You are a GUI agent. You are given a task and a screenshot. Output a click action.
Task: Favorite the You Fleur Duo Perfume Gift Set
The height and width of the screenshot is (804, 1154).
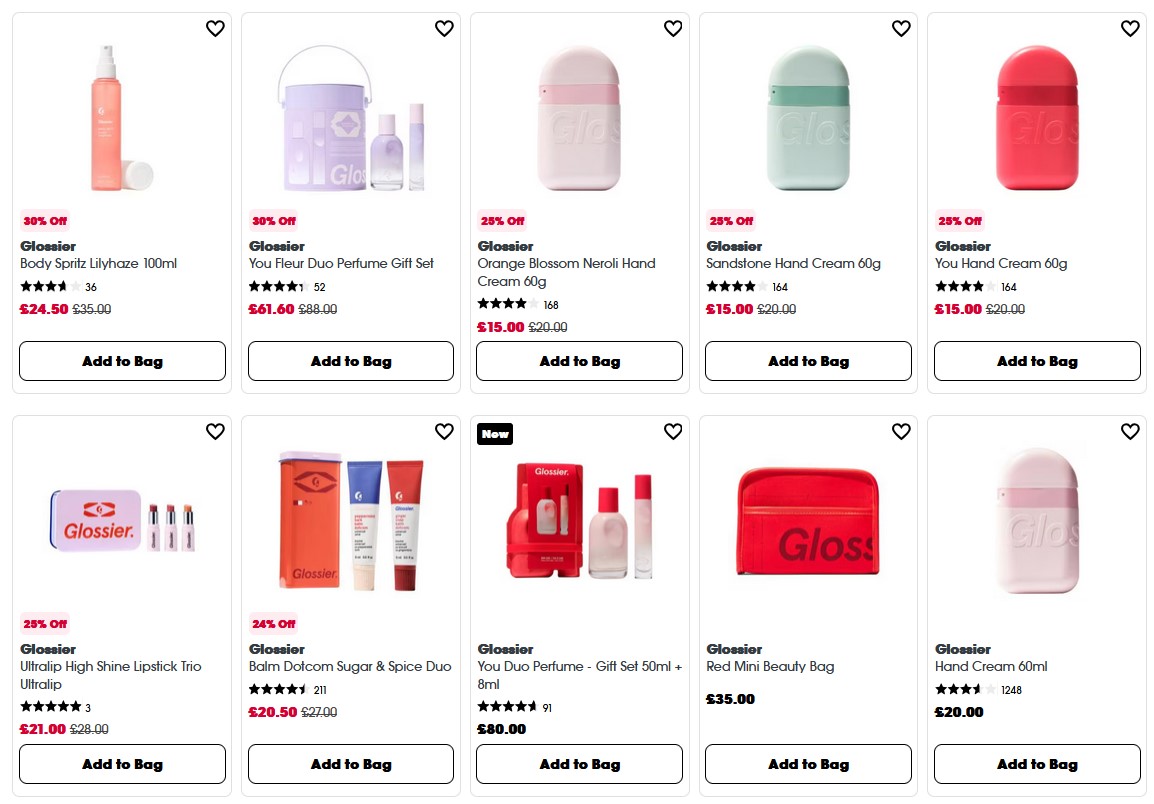(444, 29)
